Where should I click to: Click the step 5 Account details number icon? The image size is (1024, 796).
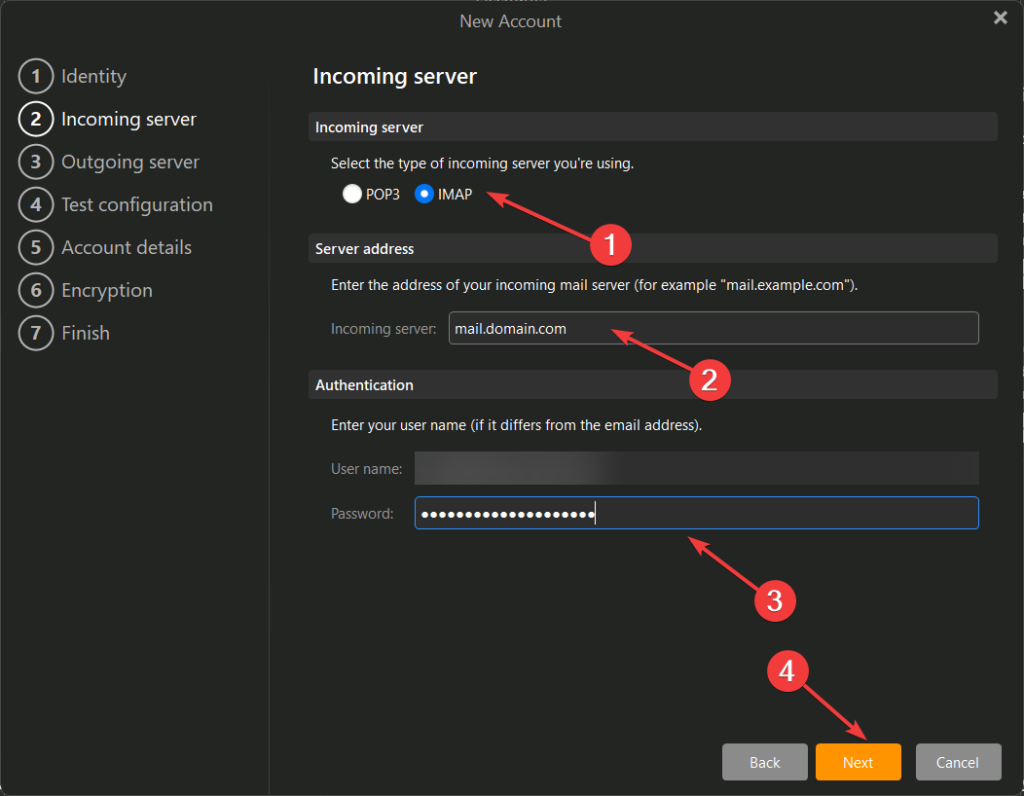[35, 248]
